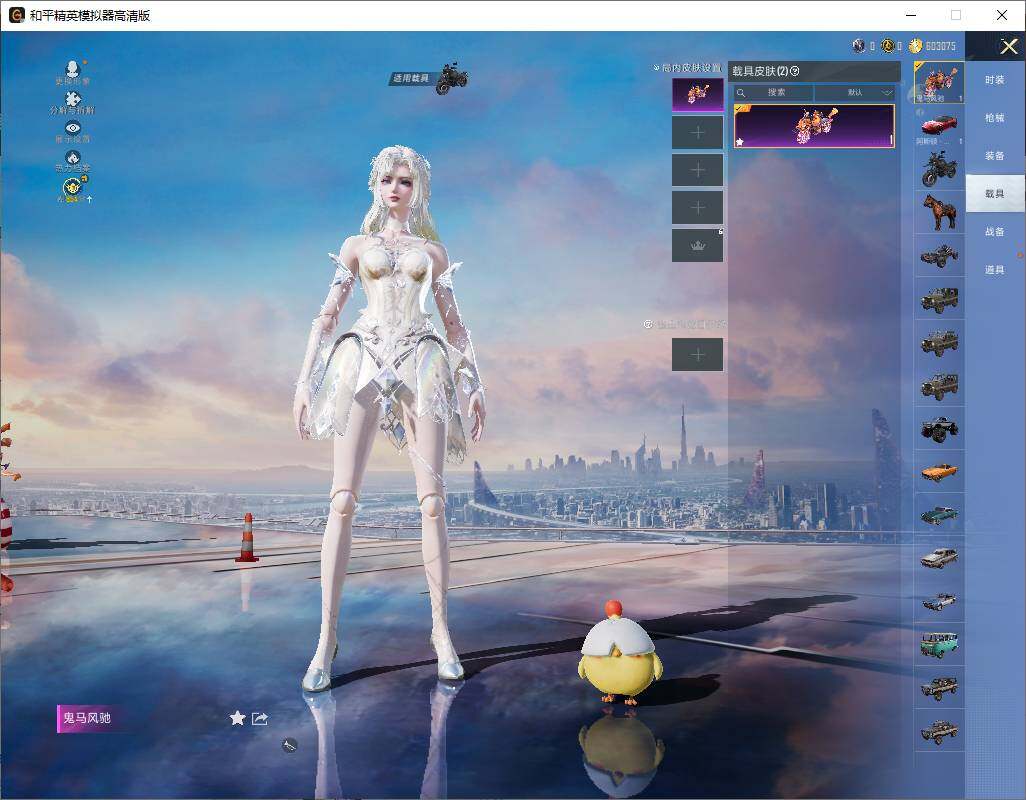Add skin to second empty plus slot

698,170
